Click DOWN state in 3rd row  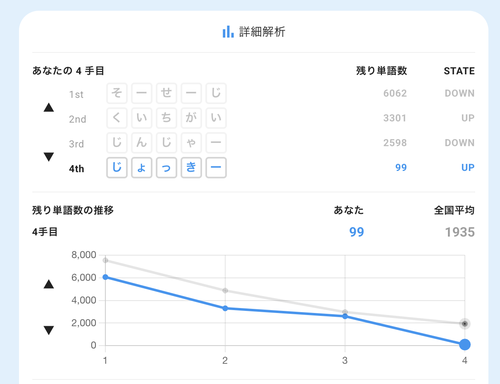460,143
